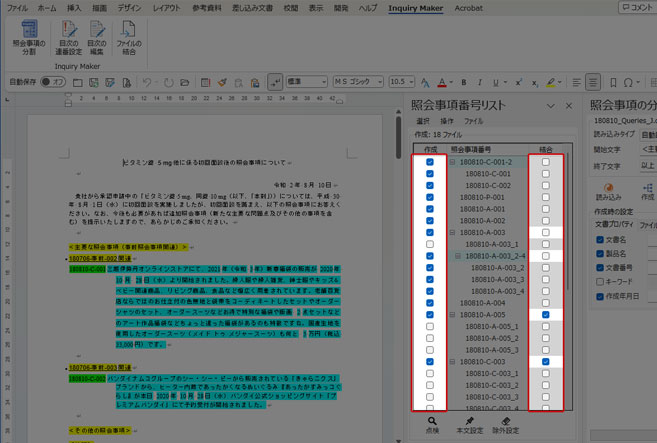The image size is (657, 443).
Task: Open the font size dropdown 10.5
Action: click(x=410, y=82)
